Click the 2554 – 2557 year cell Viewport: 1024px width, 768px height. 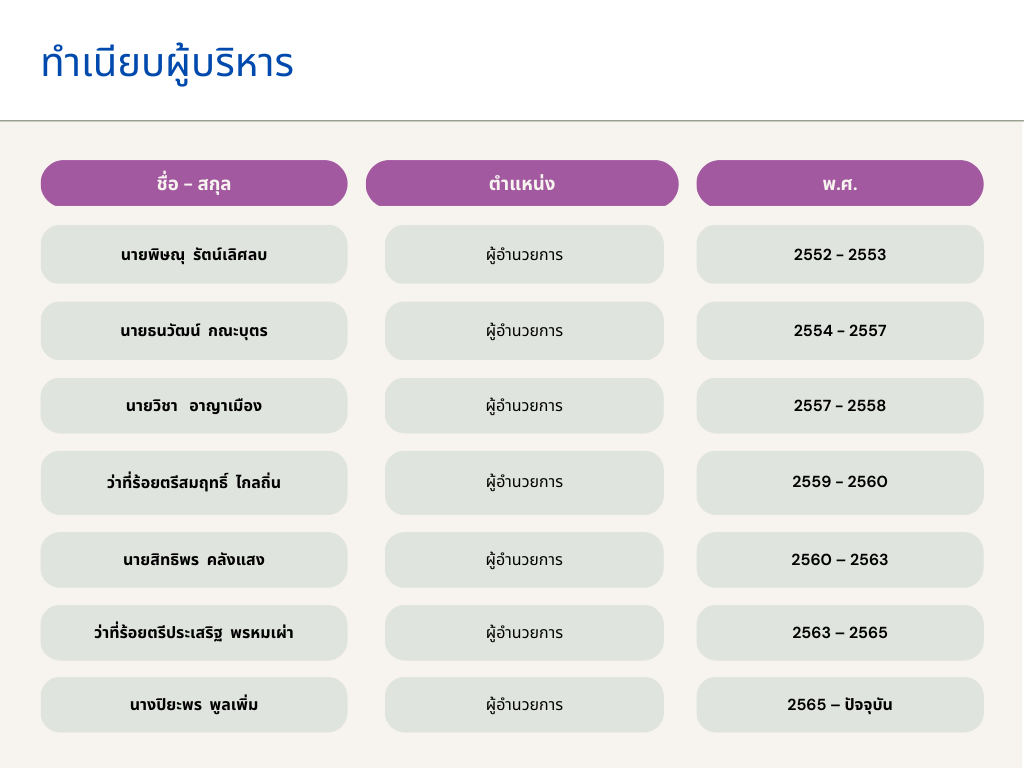click(x=840, y=331)
